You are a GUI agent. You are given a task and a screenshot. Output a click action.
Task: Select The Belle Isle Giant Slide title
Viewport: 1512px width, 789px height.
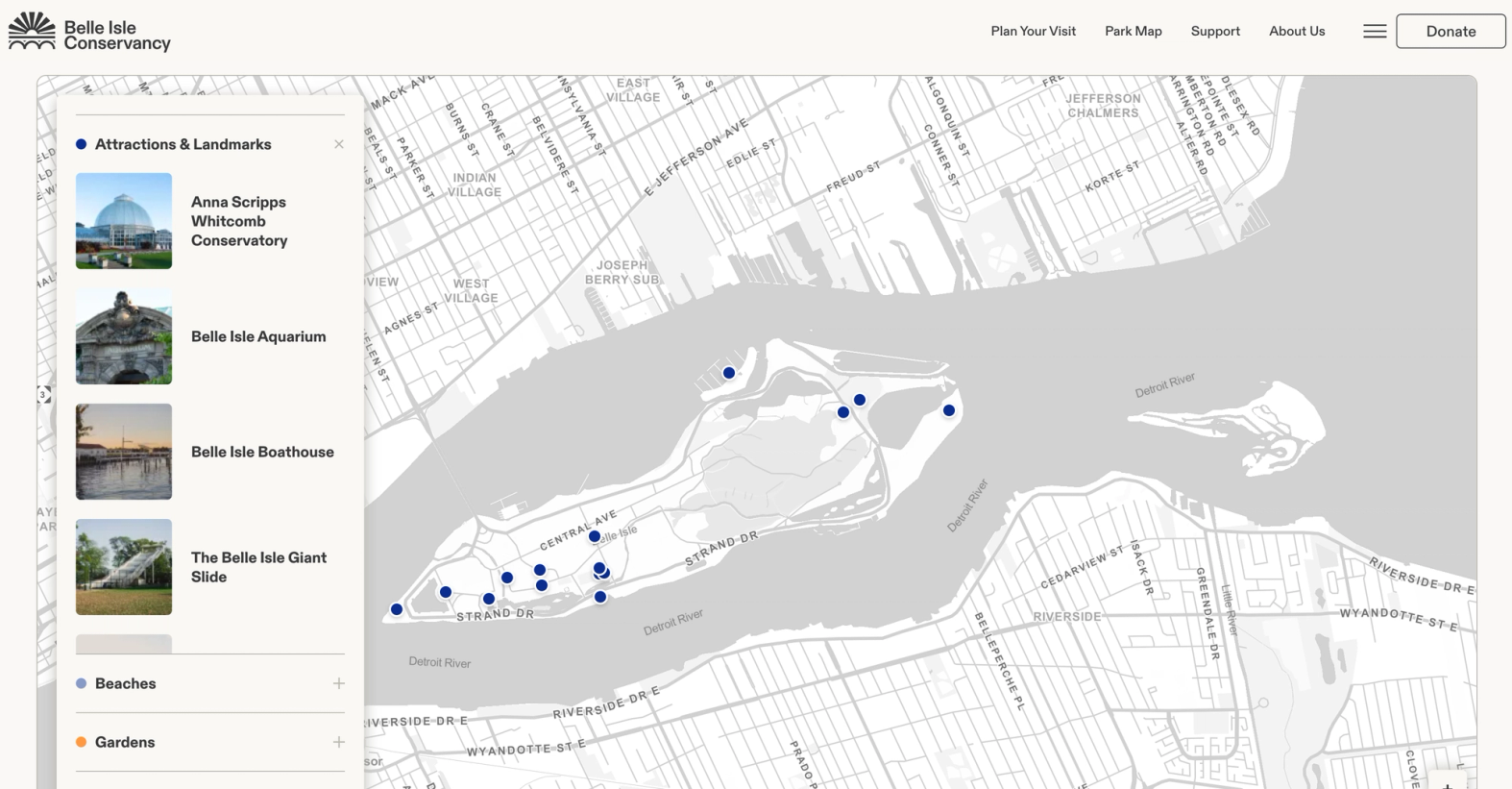258,567
